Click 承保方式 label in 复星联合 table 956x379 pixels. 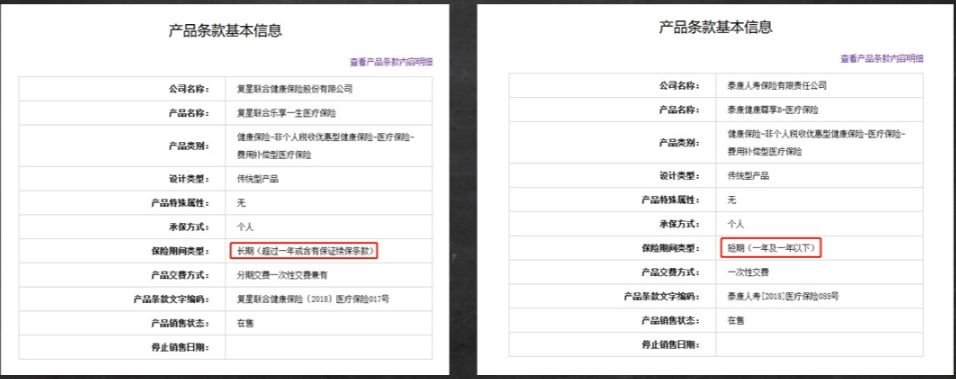[x=188, y=227]
